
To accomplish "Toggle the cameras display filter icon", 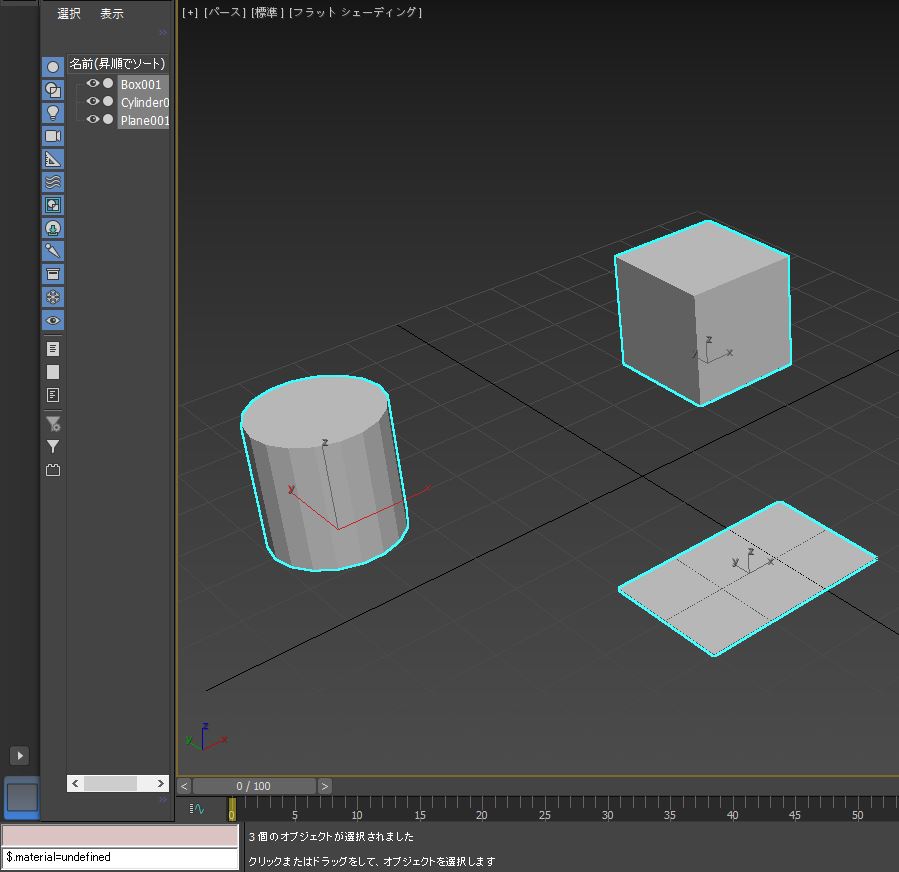I will coord(53,136).
